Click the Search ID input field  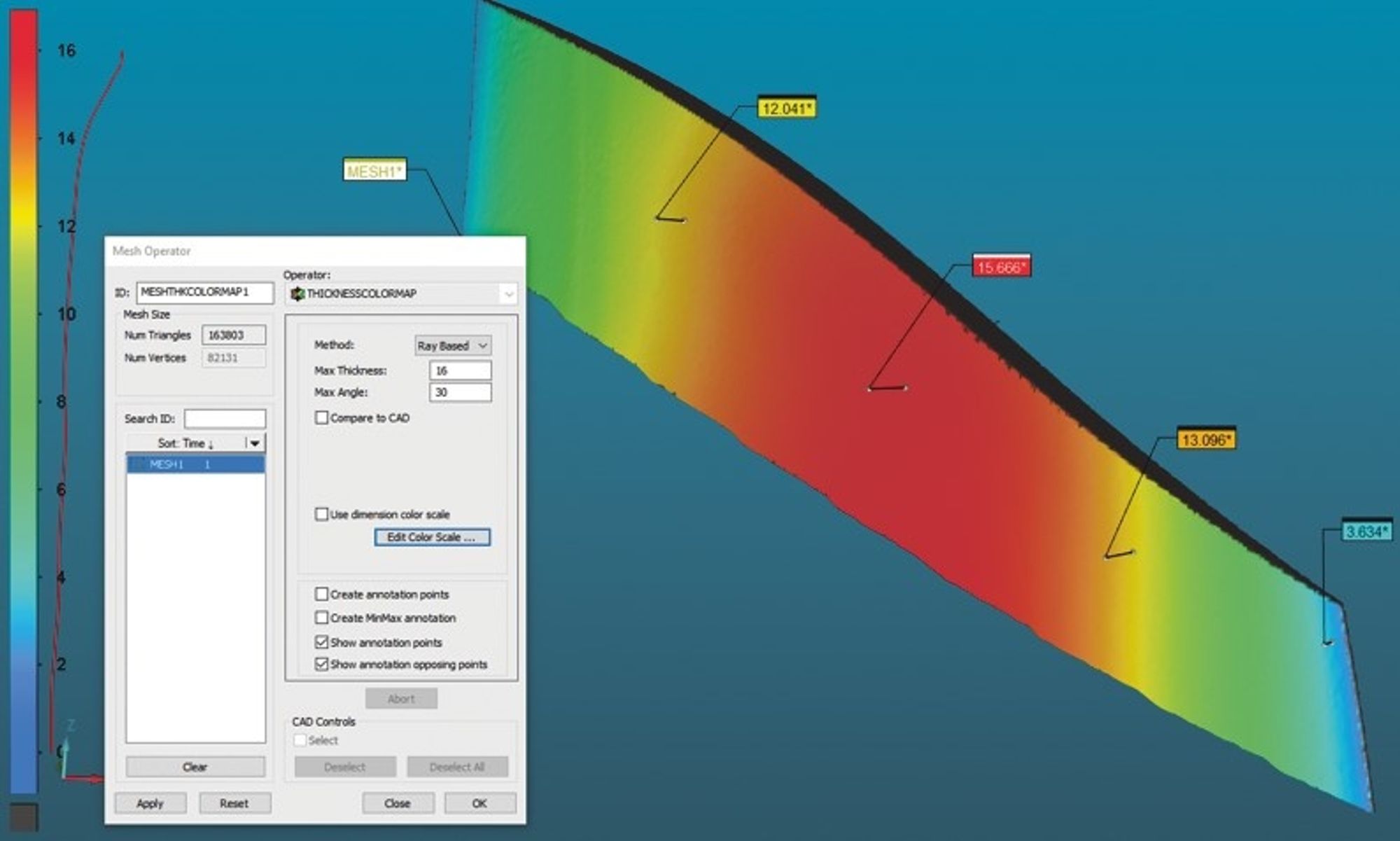click(x=225, y=419)
